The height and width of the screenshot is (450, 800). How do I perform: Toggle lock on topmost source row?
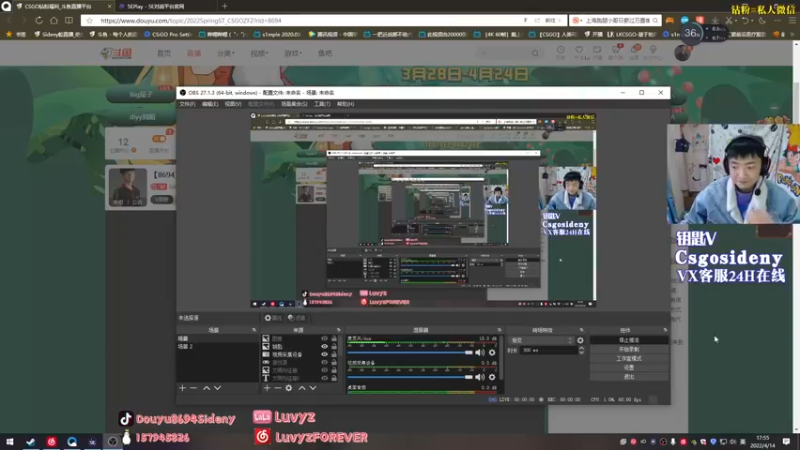point(334,338)
